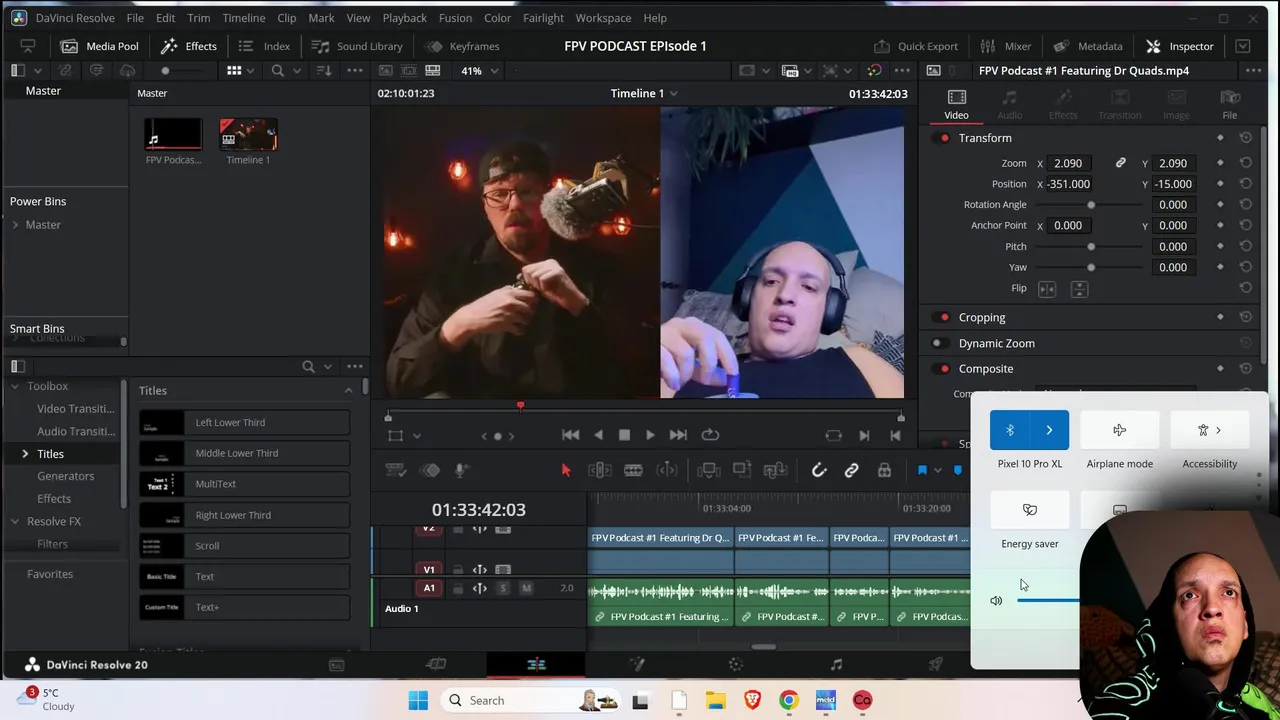Stop playback in the viewer

(x=624, y=435)
